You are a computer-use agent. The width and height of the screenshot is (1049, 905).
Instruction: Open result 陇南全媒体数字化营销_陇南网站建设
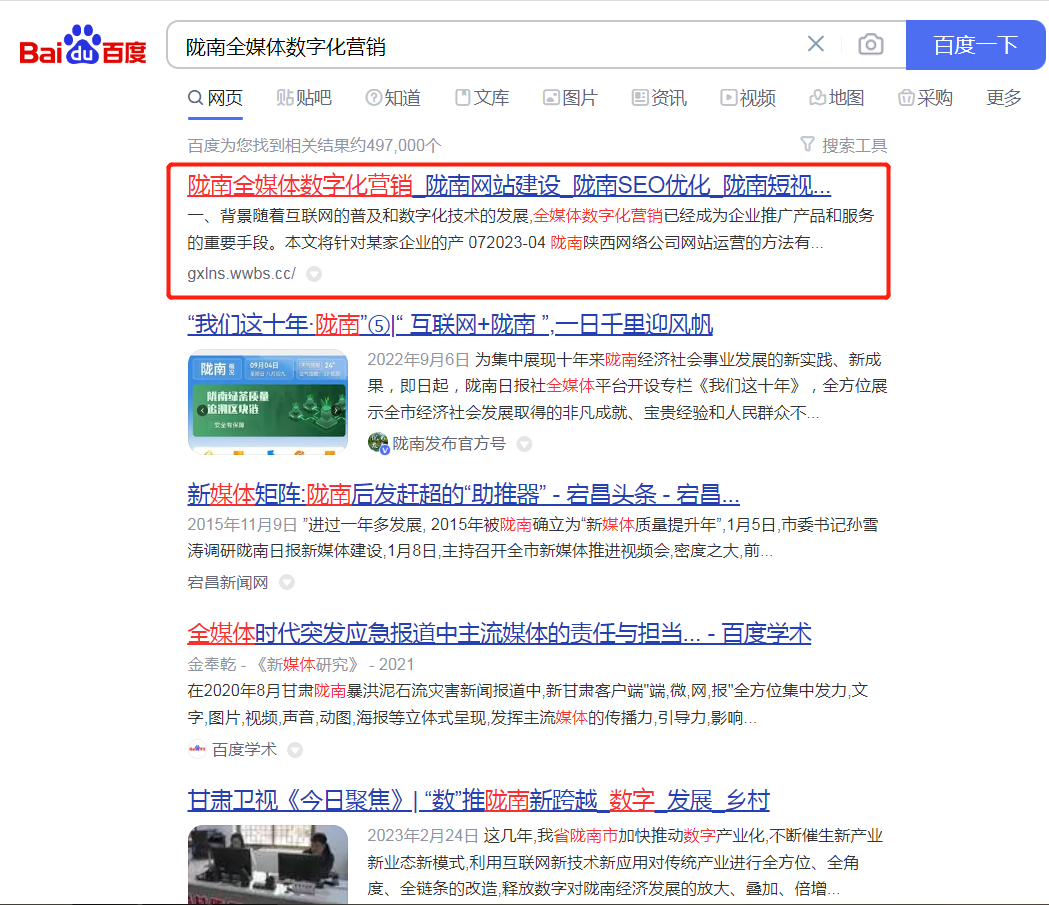pos(509,185)
